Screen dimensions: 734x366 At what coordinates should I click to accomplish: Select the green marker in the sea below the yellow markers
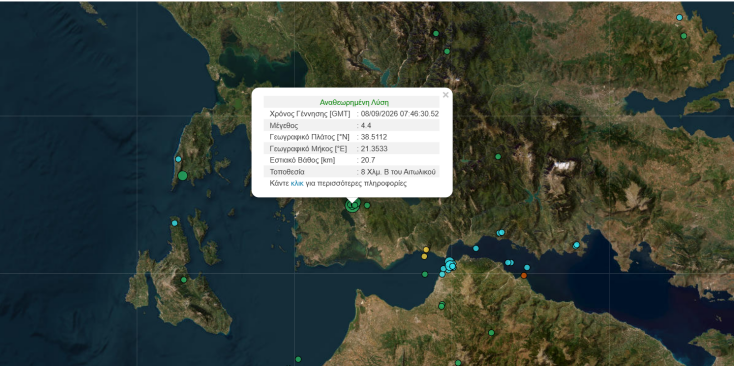coord(425,274)
